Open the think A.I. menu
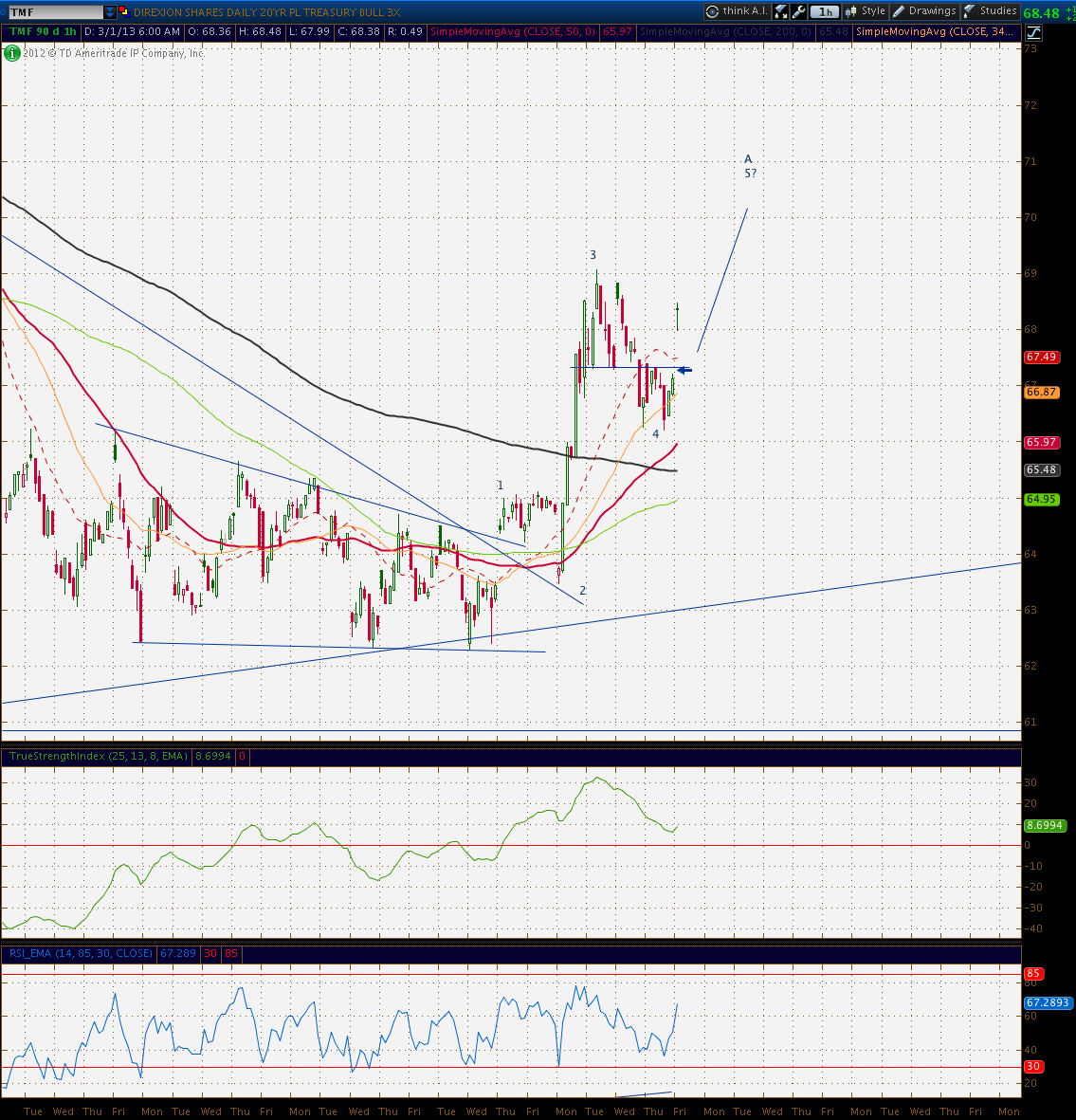Image resolution: width=1076 pixels, height=1120 pixels. click(x=736, y=11)
